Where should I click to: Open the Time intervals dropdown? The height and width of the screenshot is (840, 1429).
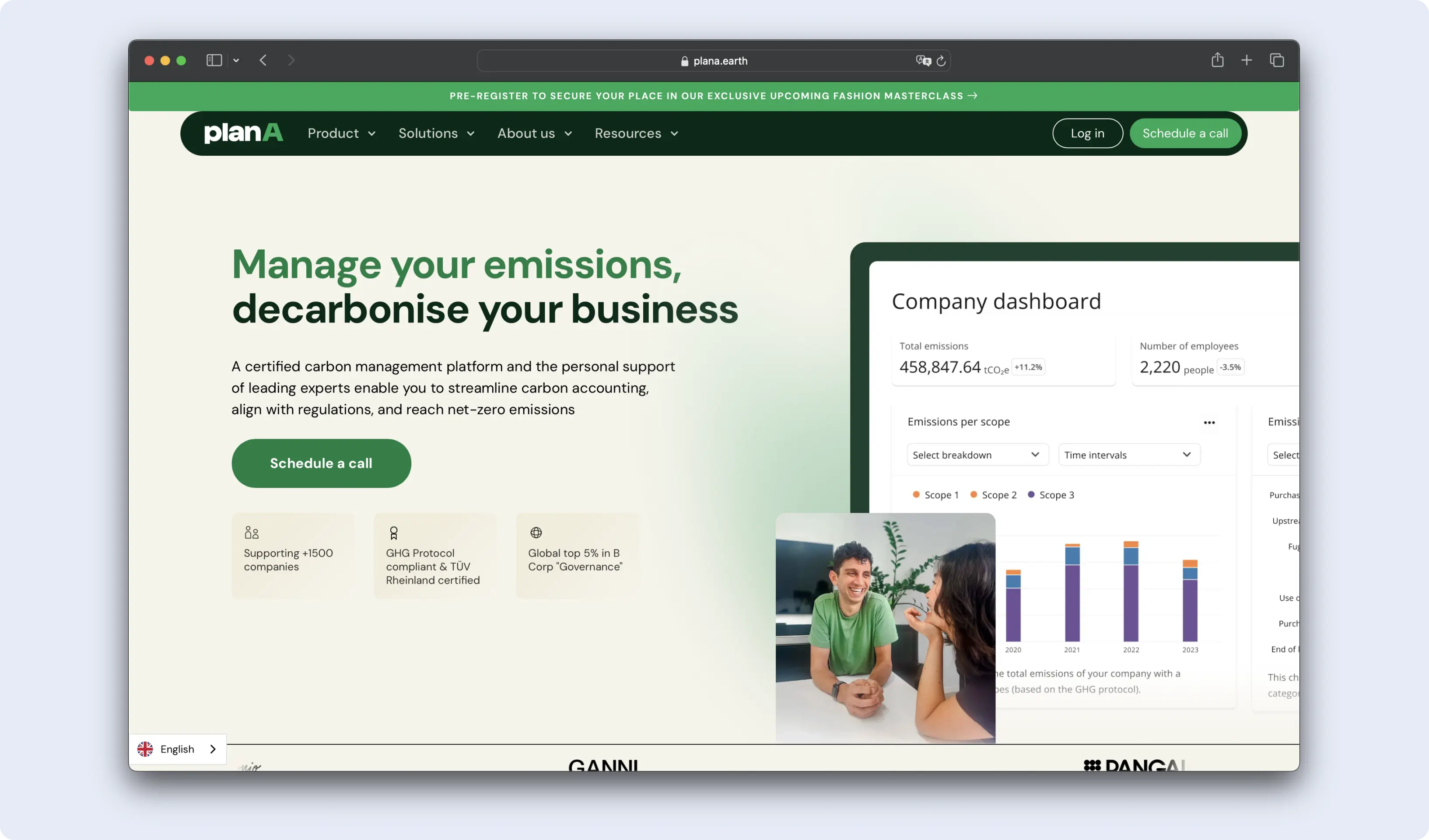(x=1128, y=455)
